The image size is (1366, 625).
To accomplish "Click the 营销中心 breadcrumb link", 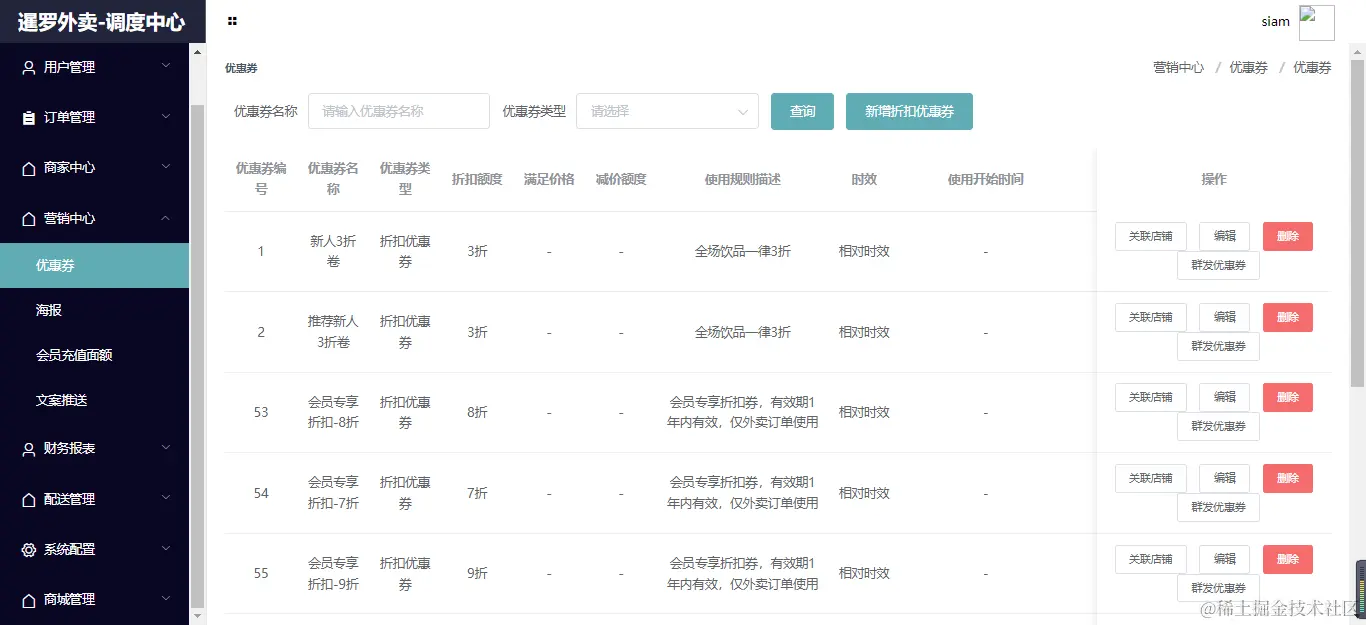I will pos(1178,68).
